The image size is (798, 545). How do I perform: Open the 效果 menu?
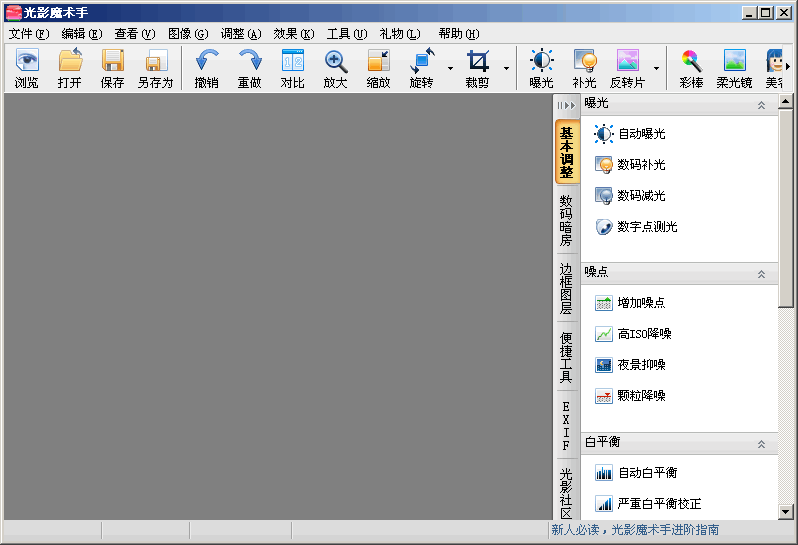(x=293, y=33)
